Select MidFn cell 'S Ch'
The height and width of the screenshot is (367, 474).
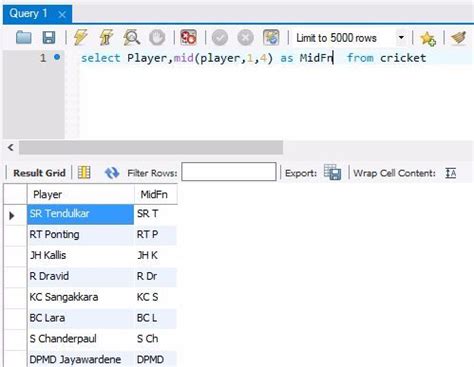click(156, 339)
